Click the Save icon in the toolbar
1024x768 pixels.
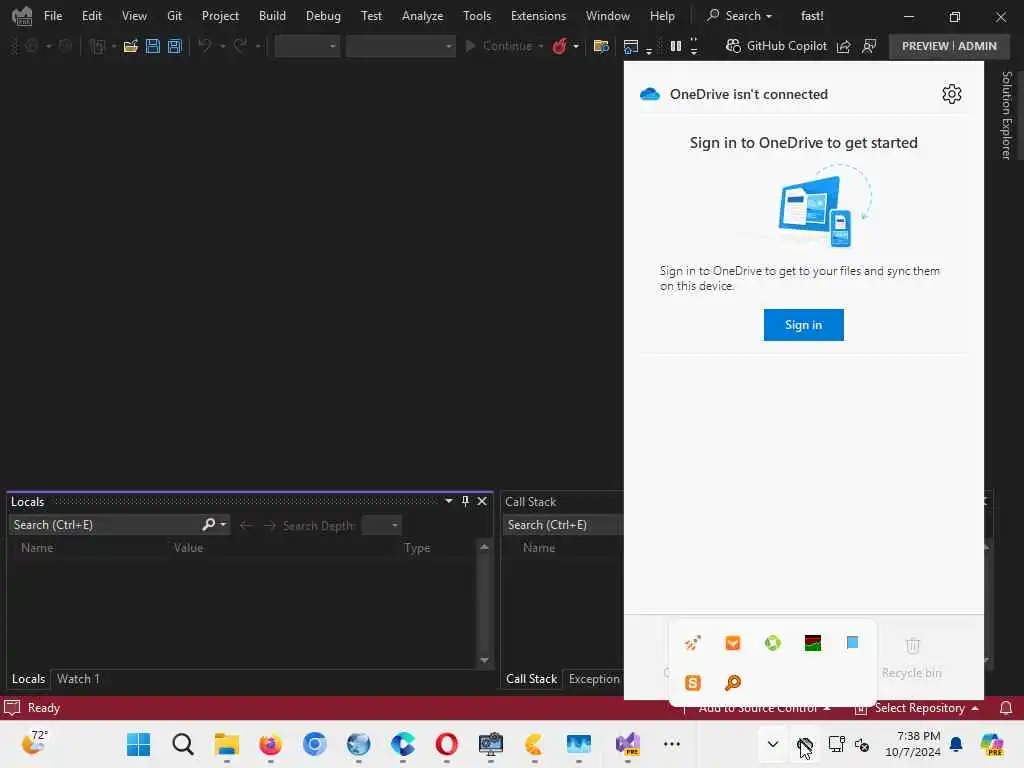point(153,46)
